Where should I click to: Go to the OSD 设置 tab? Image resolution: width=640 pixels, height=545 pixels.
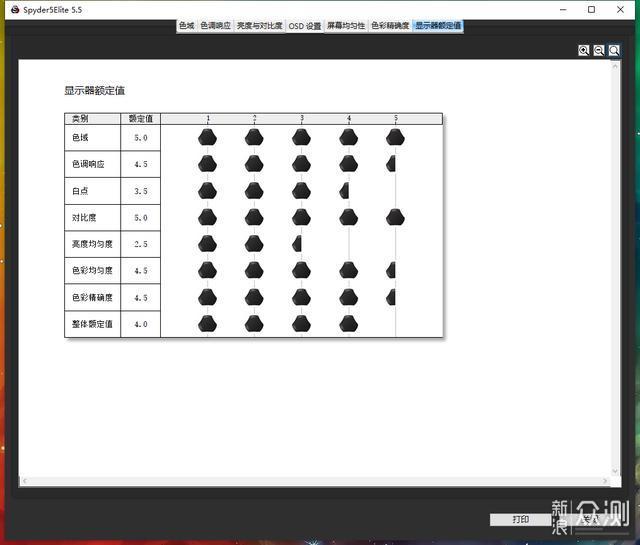coord(305,26)
